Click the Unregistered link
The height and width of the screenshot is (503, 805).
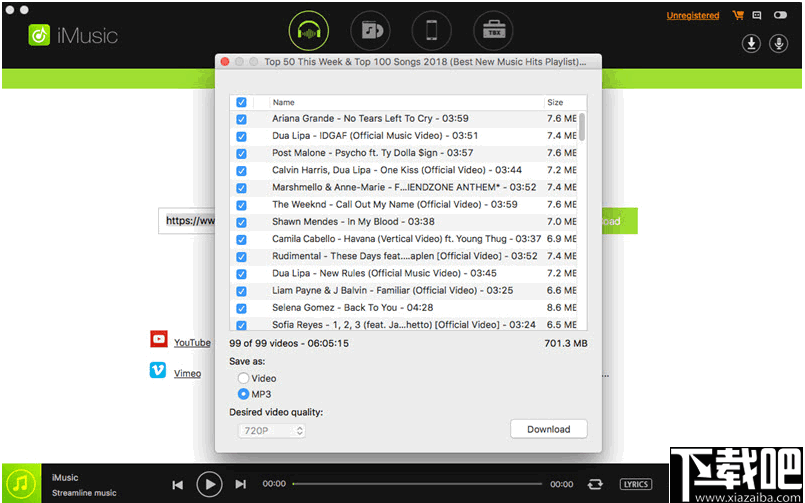[x=693, y=15]
